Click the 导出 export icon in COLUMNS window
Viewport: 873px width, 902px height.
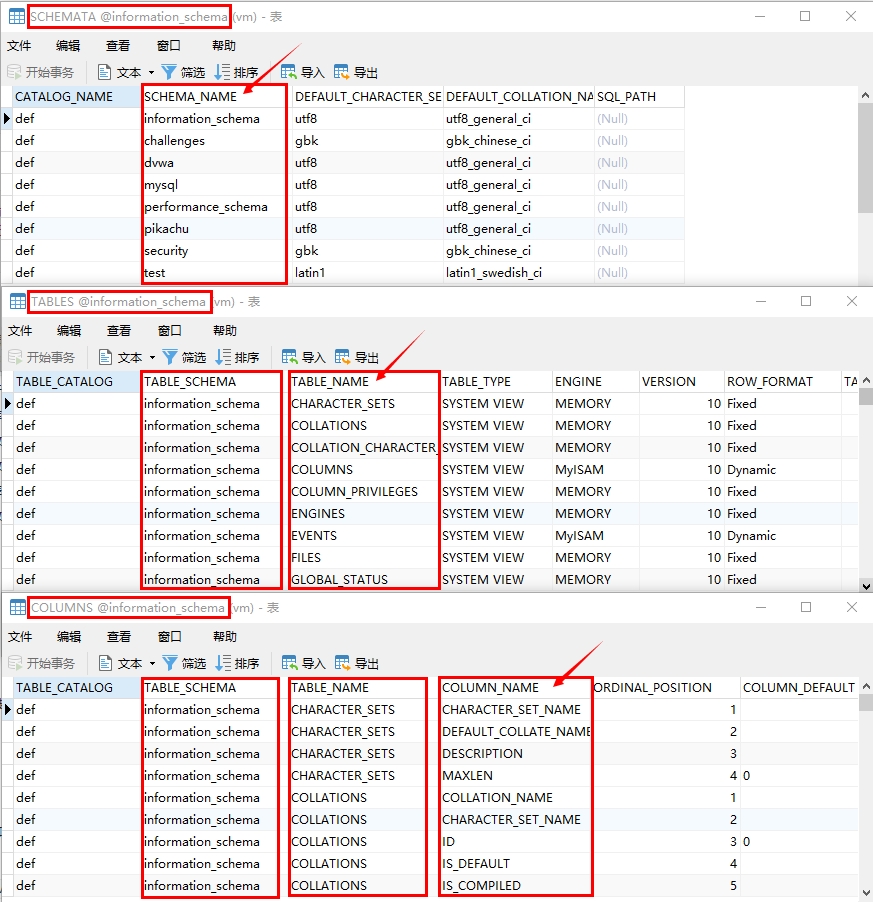pos(343,663)
